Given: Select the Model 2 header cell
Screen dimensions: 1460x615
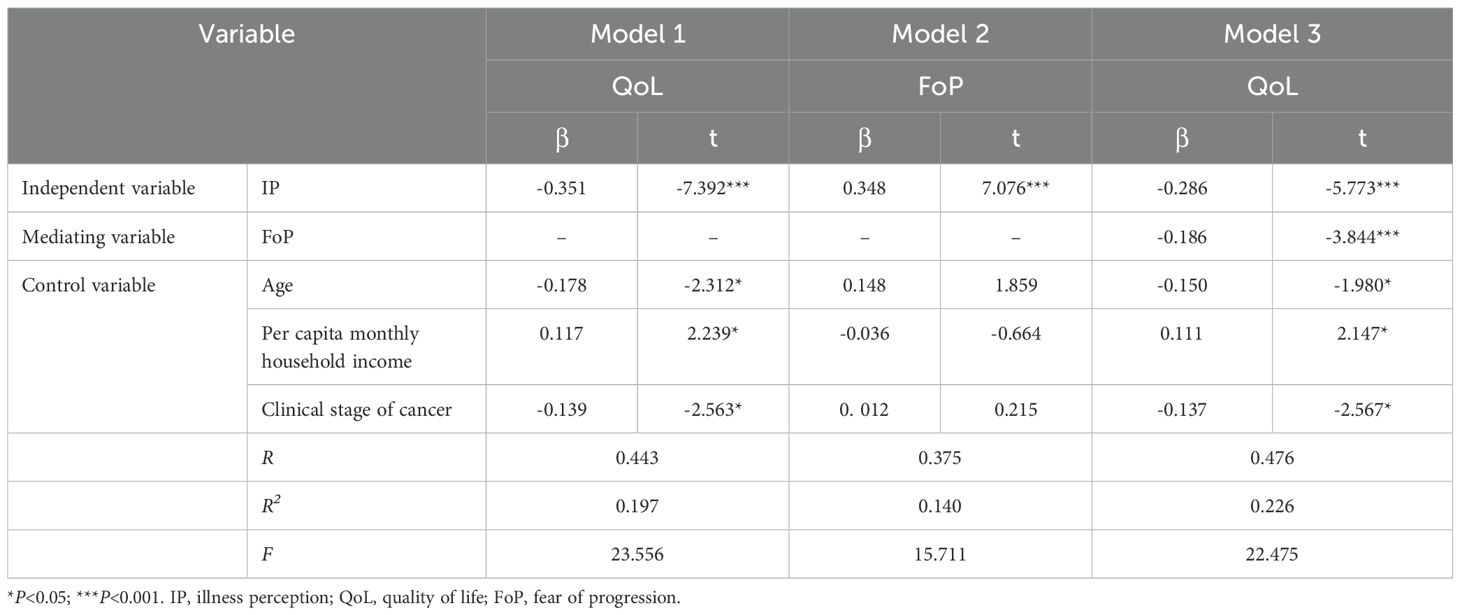Looking at the screenshot, I should (940, 34).
